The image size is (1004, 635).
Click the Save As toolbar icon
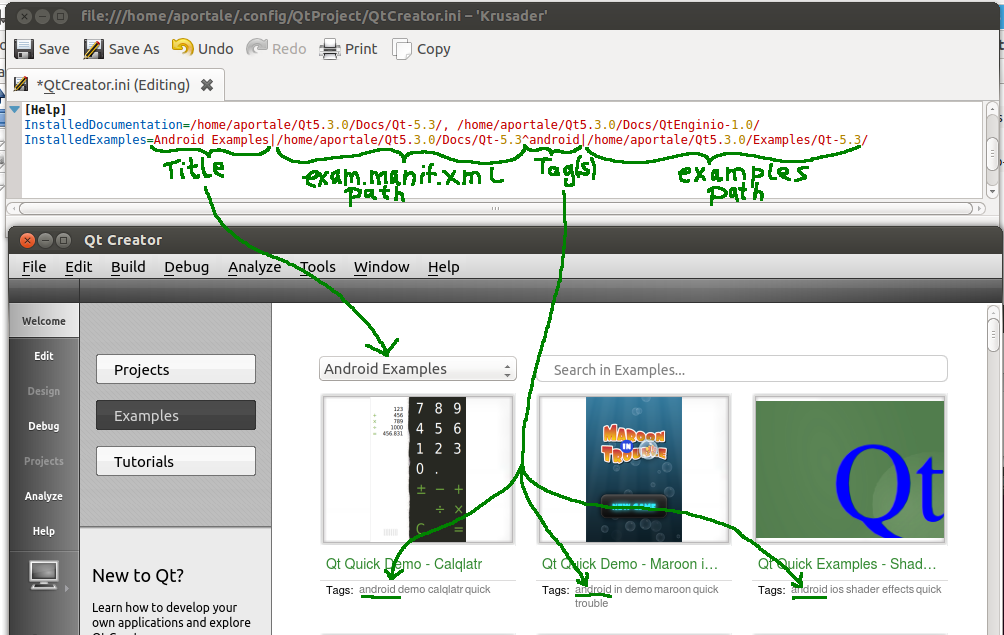[94, 49]
